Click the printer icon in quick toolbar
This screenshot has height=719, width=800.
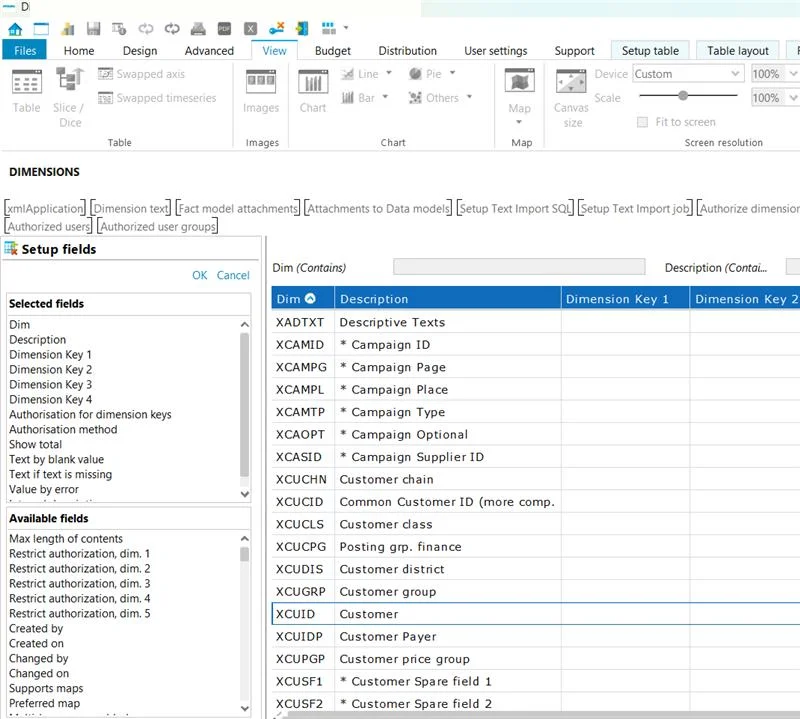(x=198, y=29)
